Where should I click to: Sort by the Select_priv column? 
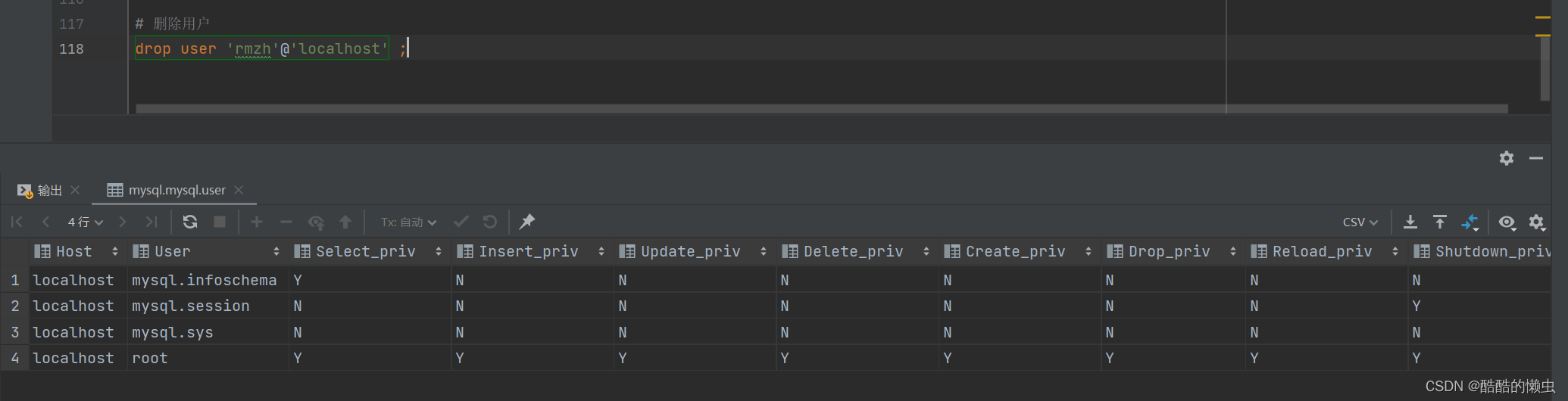(x=439, y=251)
